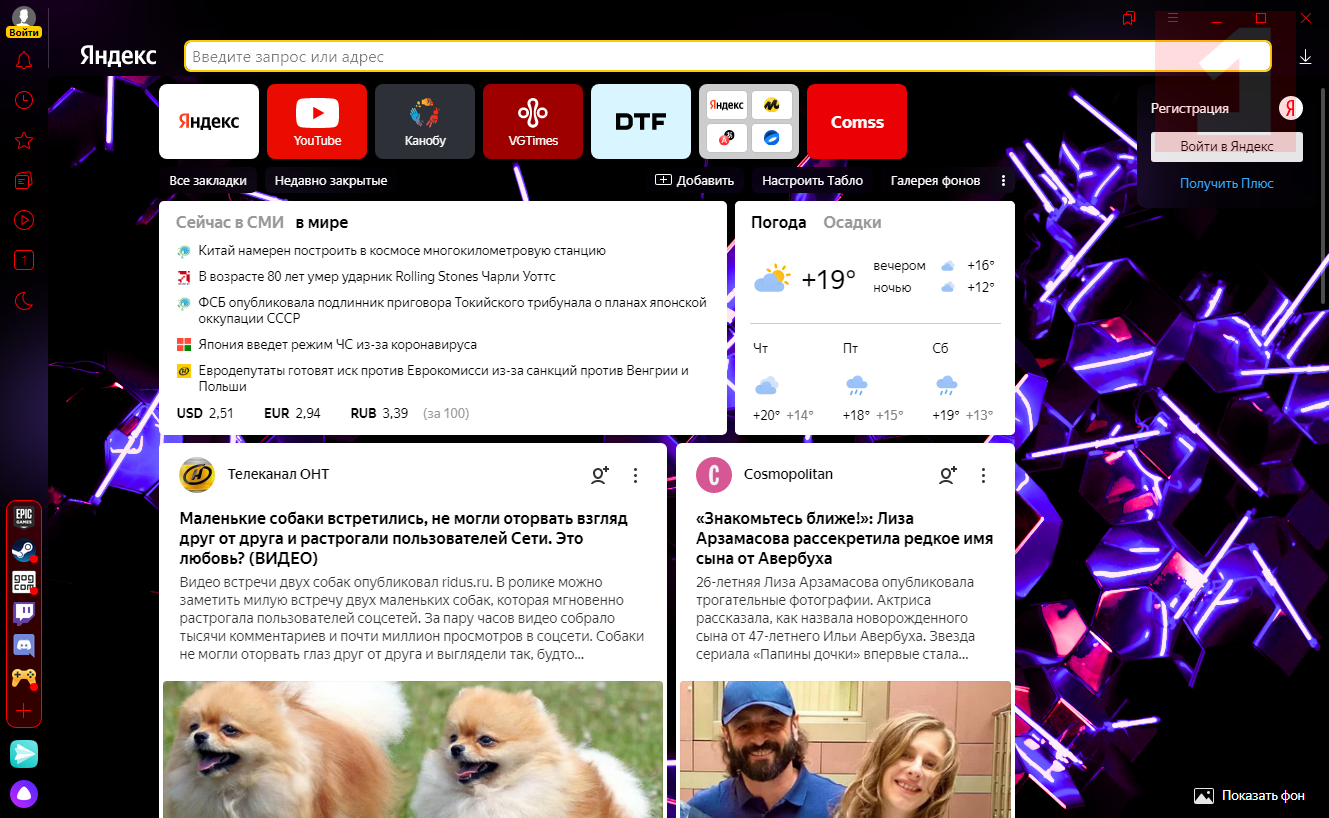1329x818 pixels.
Task: Open the Comss tile
Action: (x=857, y=121)
